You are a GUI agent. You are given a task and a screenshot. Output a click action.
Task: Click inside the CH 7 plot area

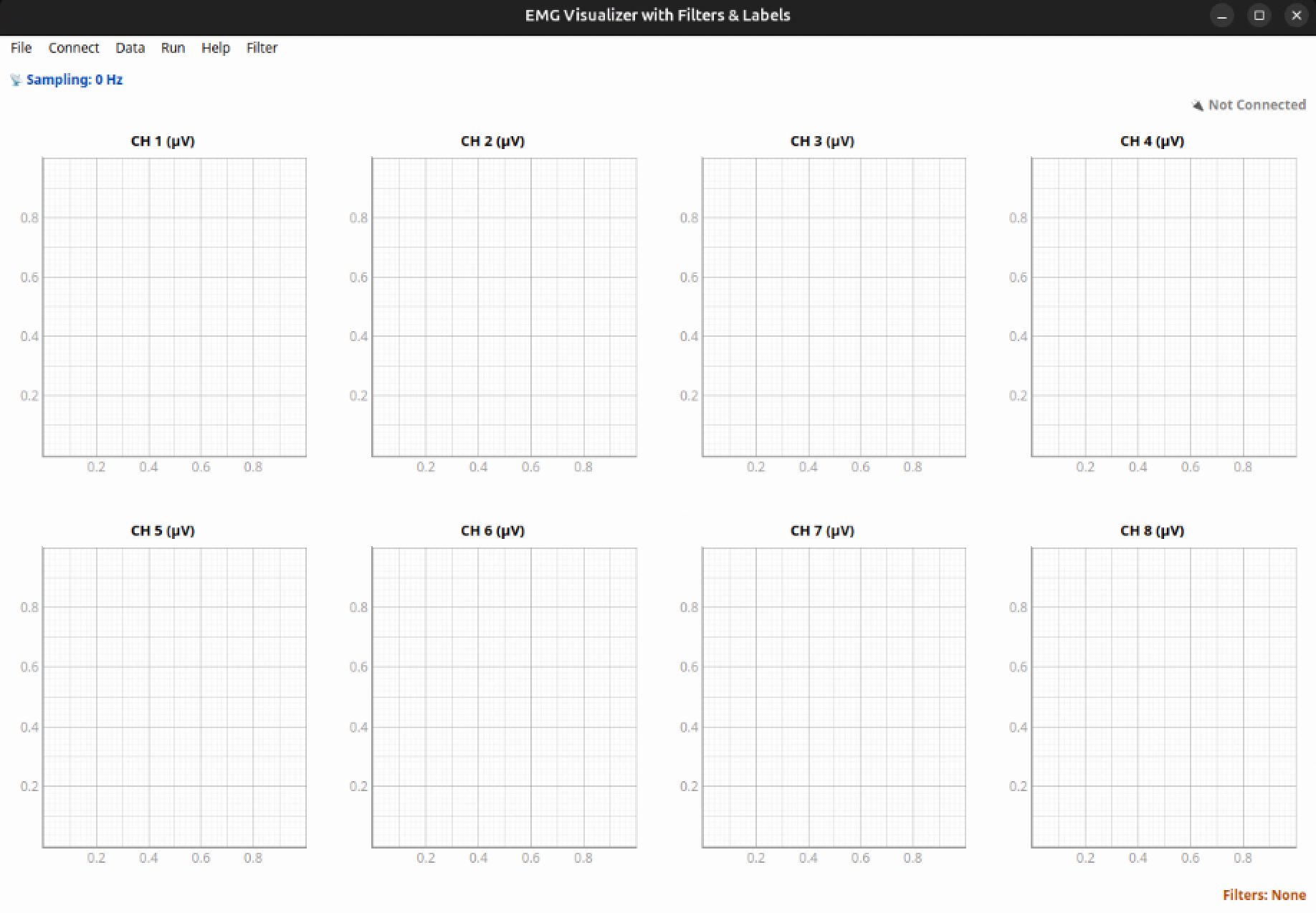[x=834, y=697]
